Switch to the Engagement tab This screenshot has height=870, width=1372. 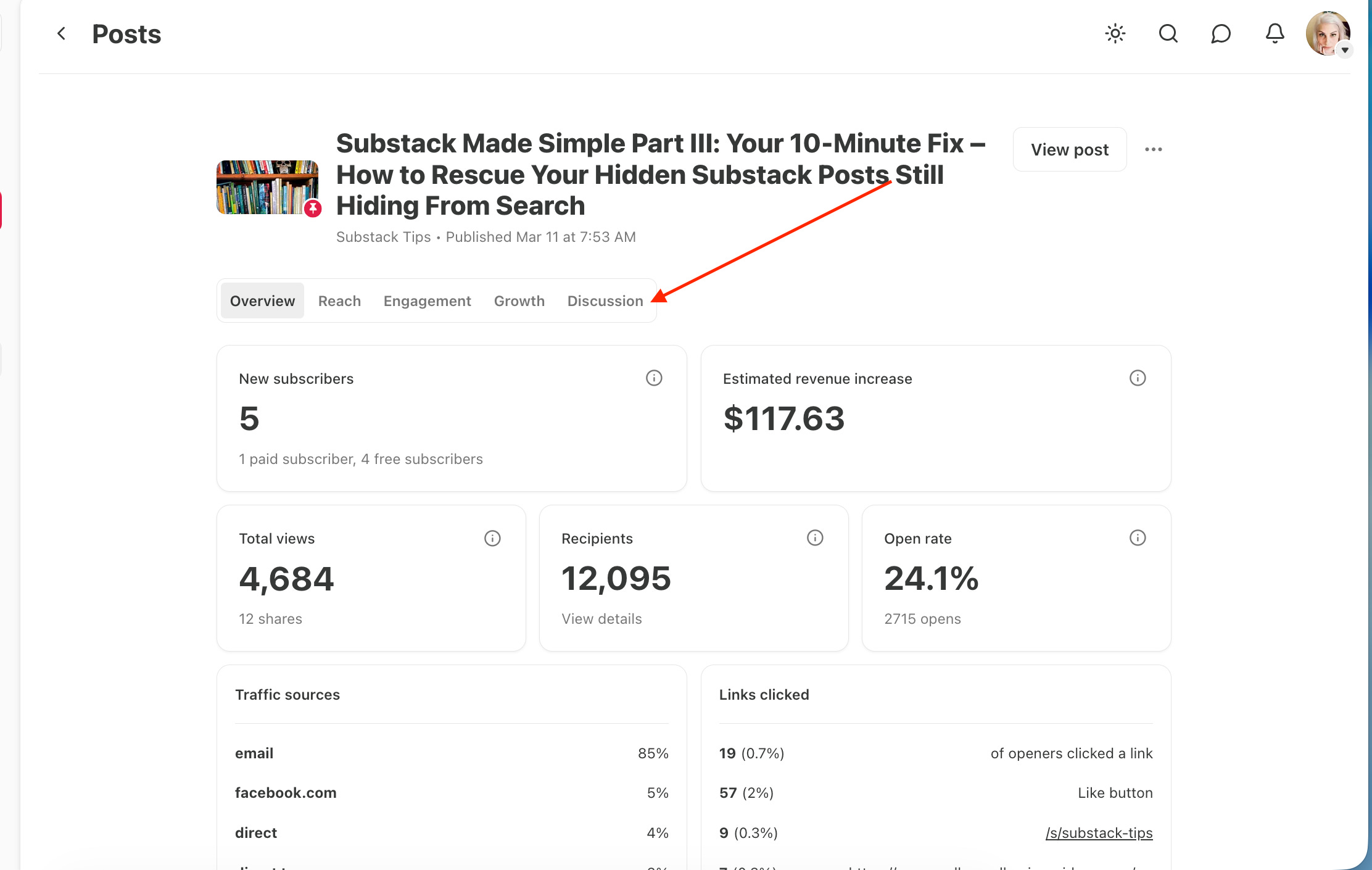click(427, 300)
